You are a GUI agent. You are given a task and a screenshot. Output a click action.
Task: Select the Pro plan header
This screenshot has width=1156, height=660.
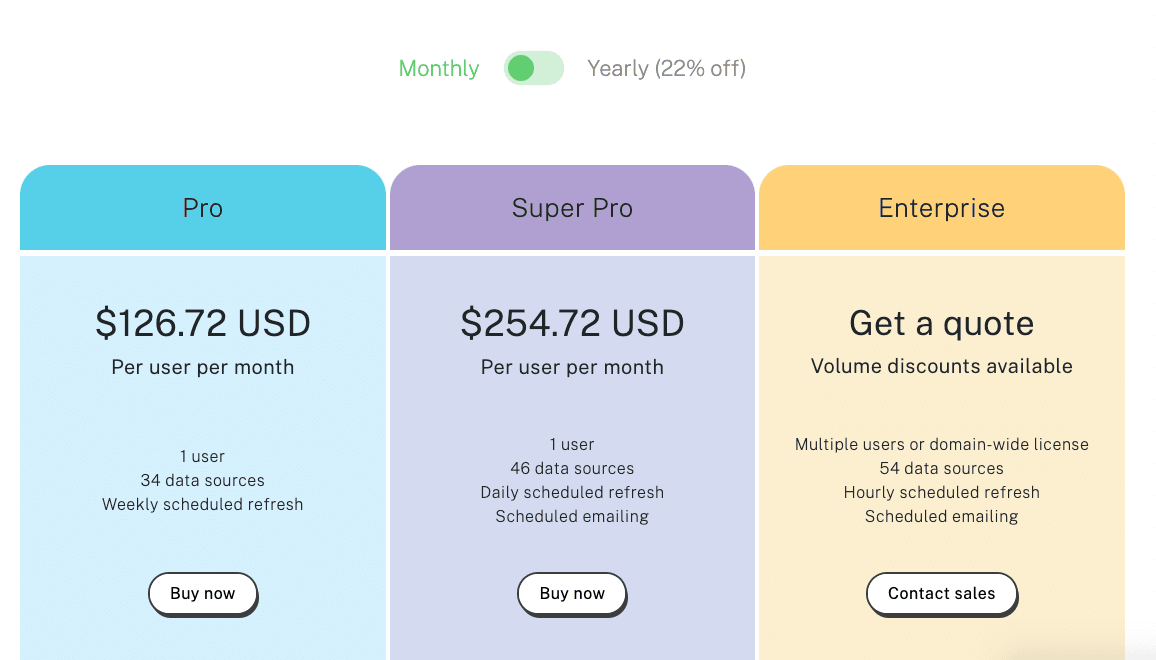pyautogui.click(x=203, y=207)
